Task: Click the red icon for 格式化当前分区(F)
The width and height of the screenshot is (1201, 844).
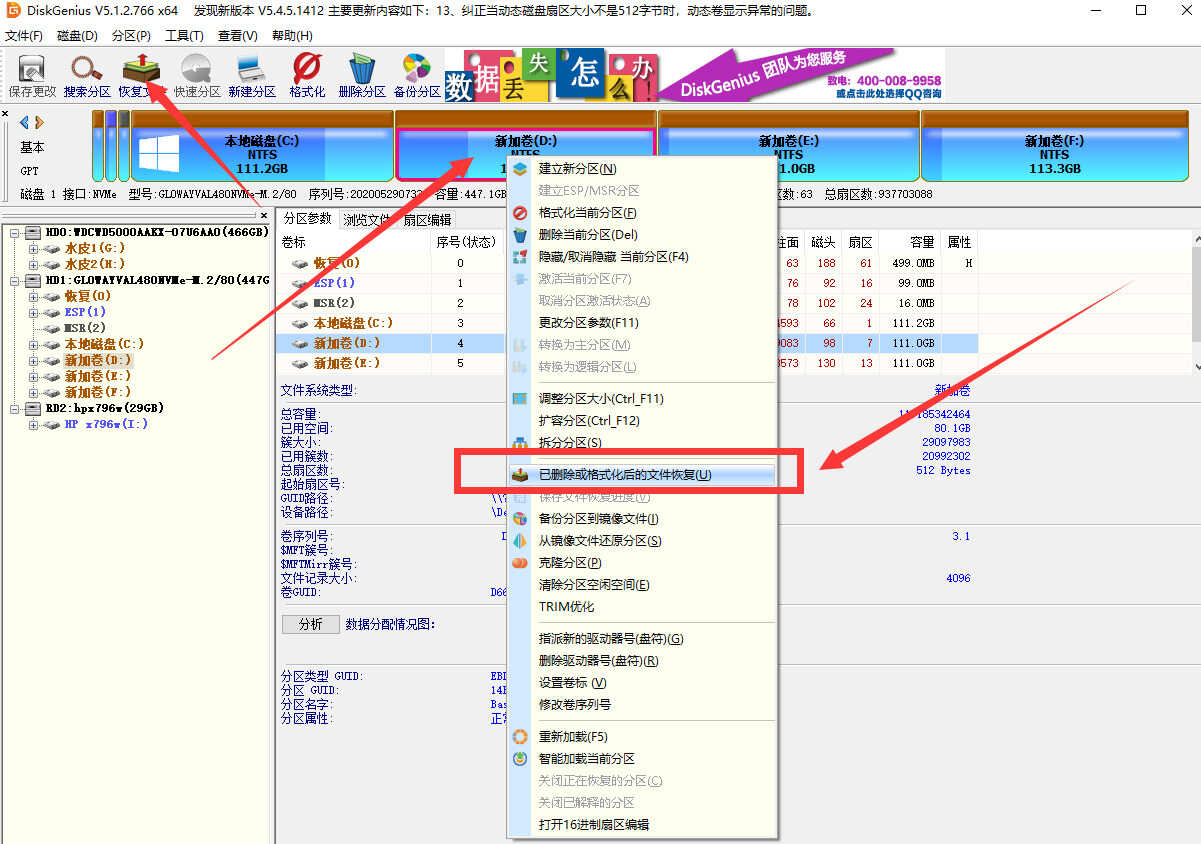Action: click(x=519, y=213)
